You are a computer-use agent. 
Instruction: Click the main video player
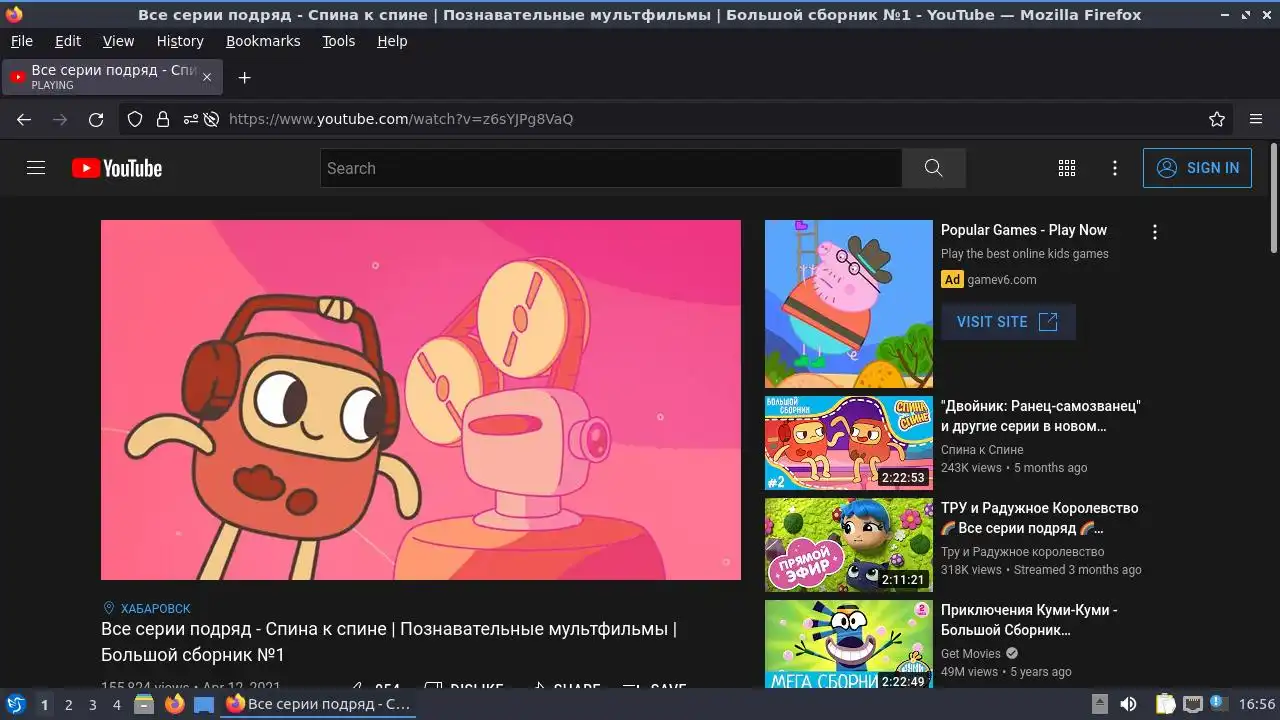click(421, 400)
